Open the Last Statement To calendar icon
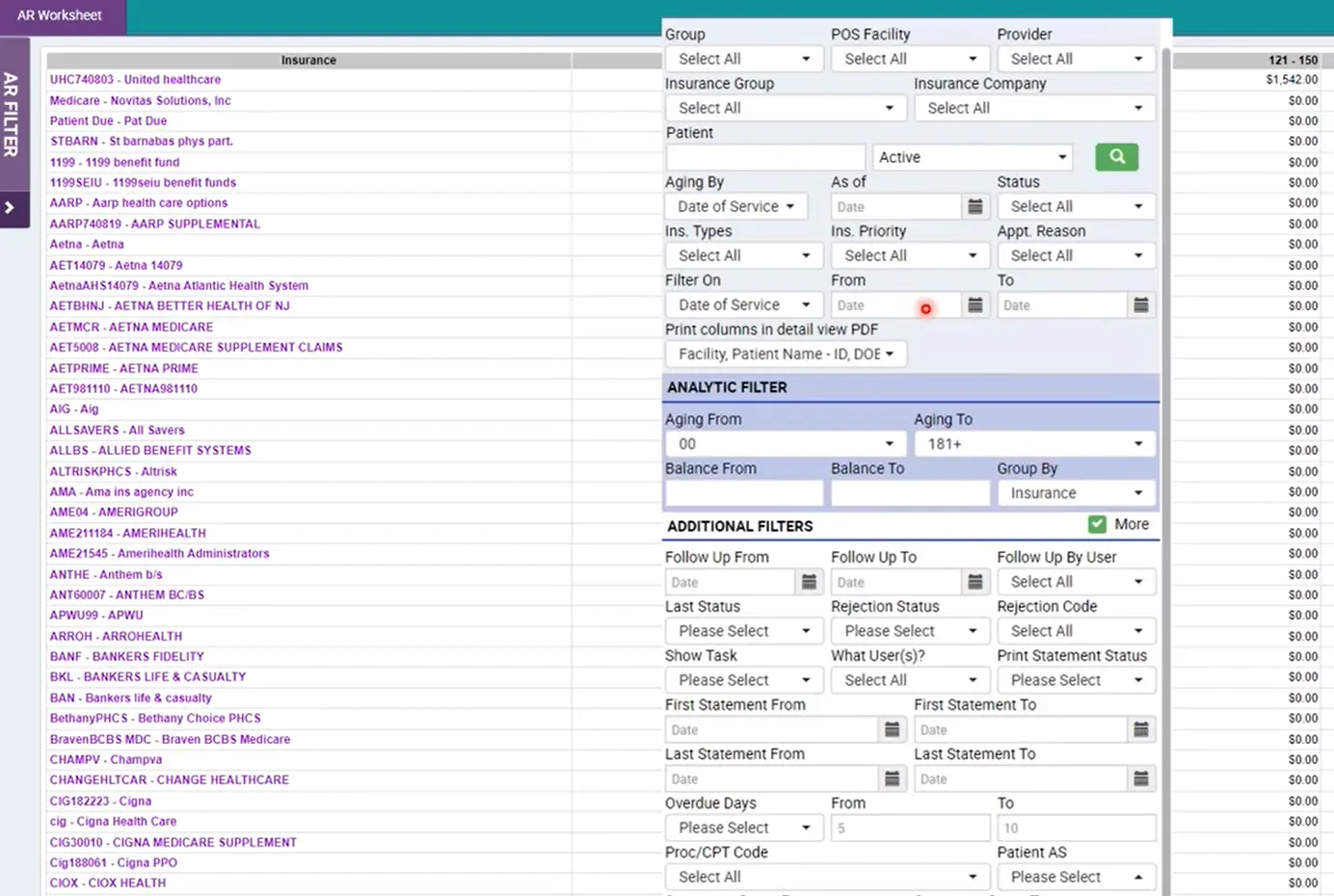This screenshot has height=896, width=1334. pos(1141,778)
